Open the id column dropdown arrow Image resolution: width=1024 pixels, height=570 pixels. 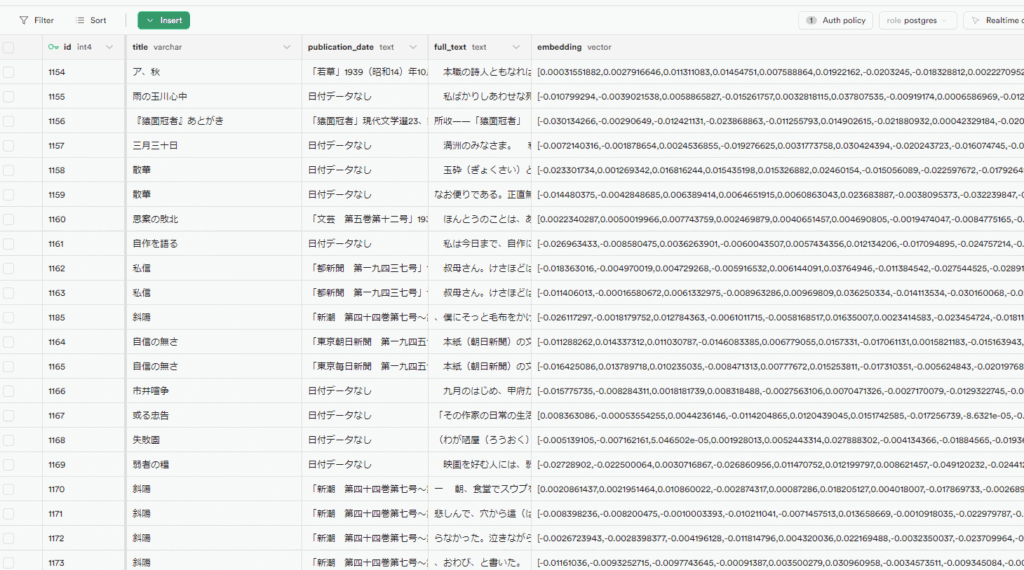112,47
